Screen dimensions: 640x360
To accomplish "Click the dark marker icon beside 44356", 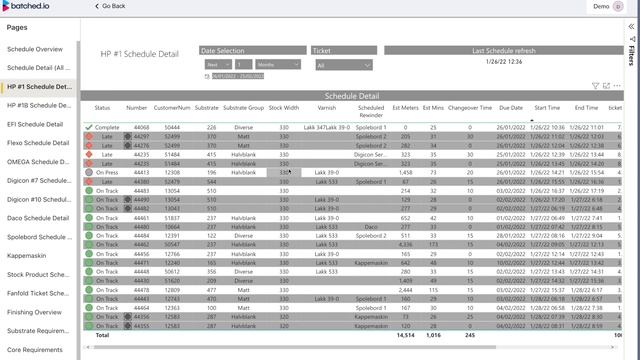I will click(128, 317).
